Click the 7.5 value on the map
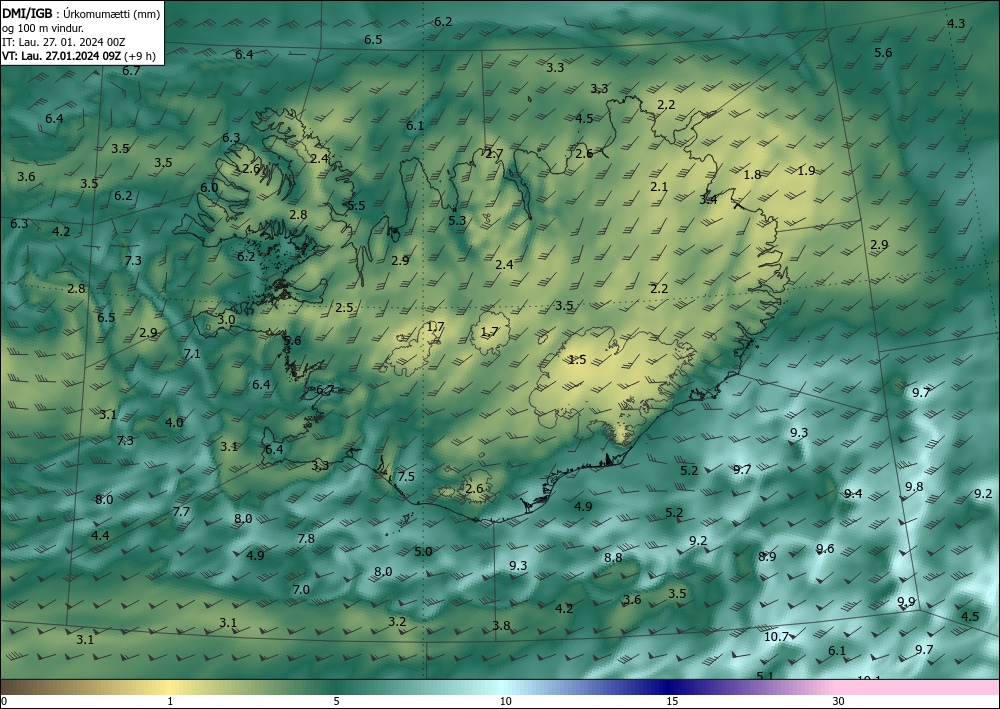Screen dimensions: 1000x709 (406, 476)
